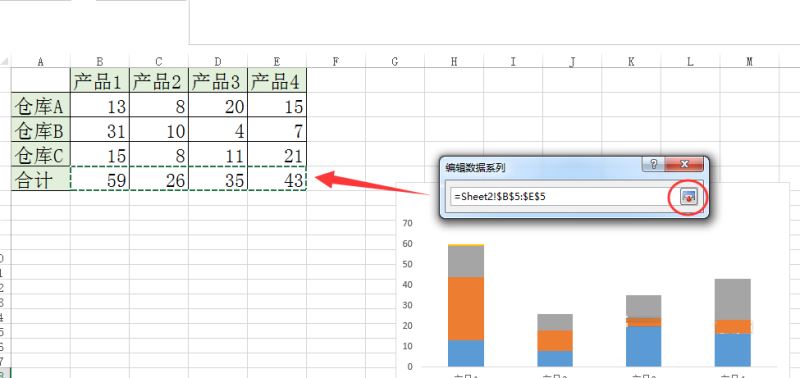
Task: Select cell 仓库A
Action: pos(41,105)
